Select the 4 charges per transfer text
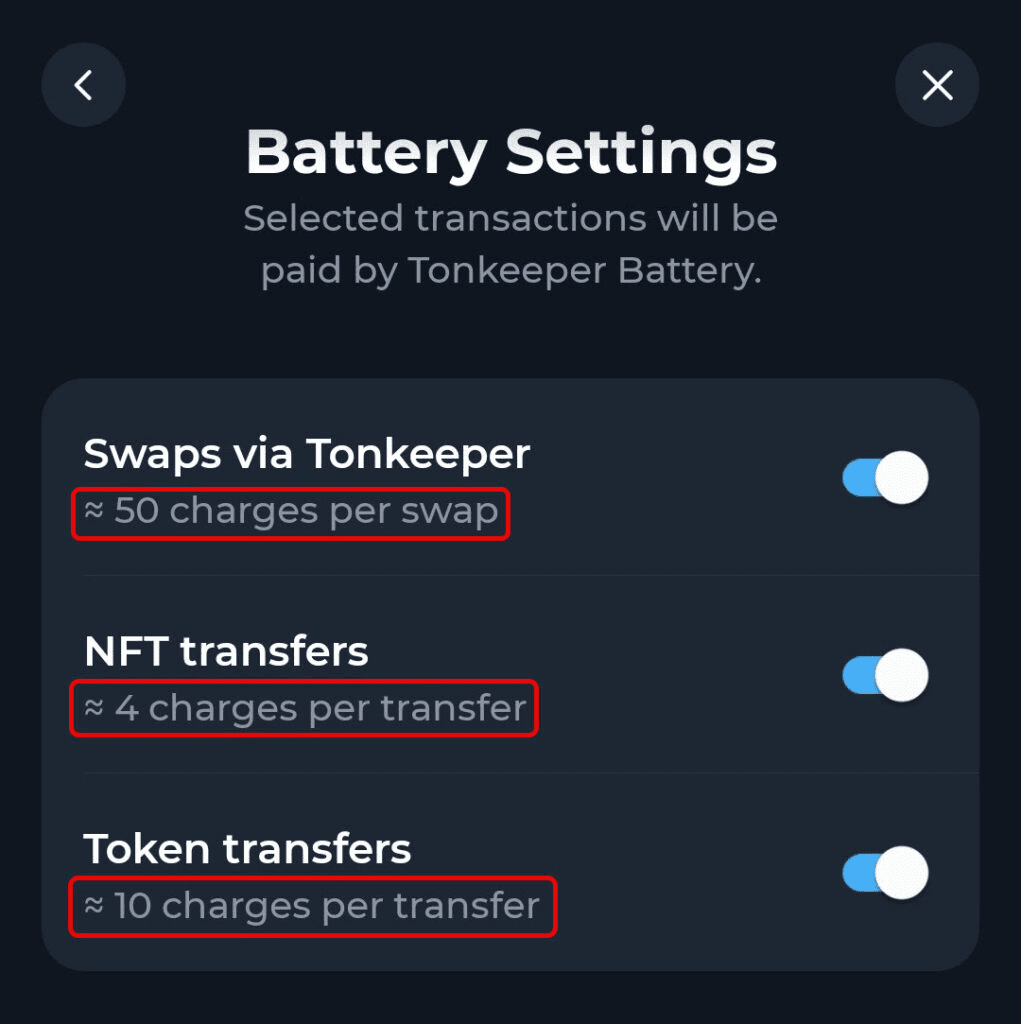Image resolution: width=1021 pixels, height=1024 pixels. pyautogui.click(x=320, y=709)
